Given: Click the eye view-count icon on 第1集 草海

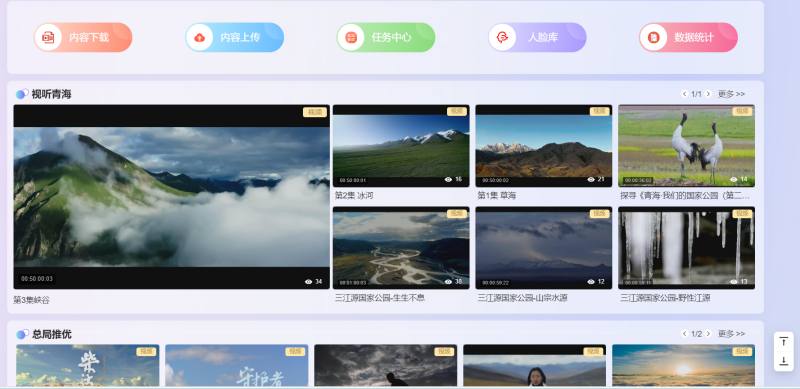Looking at the screenshot, I should (591, 179).
